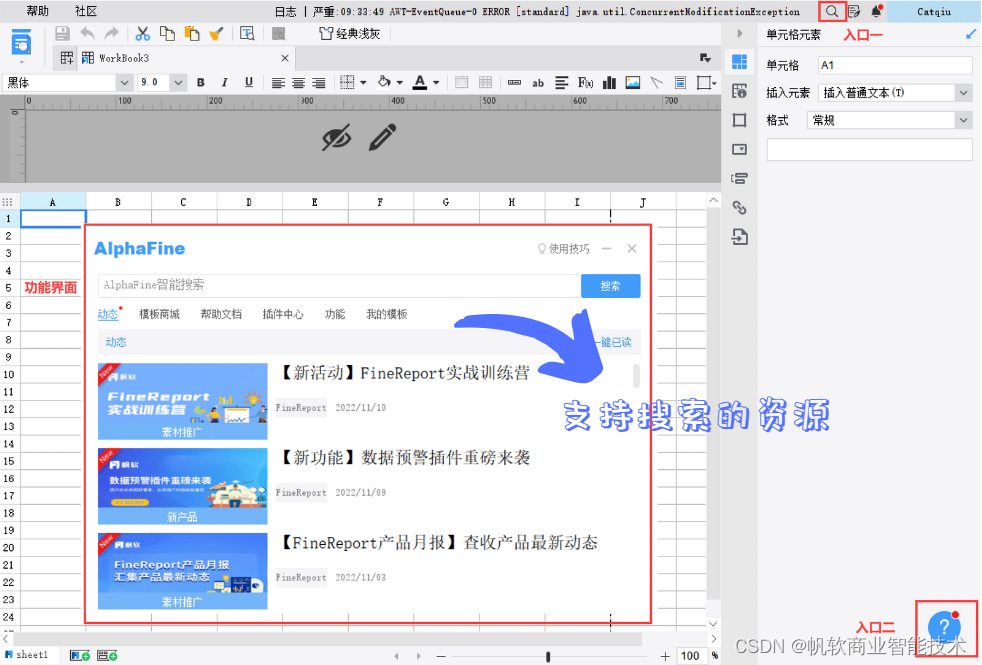Activate the format painter brush
Viewport: 982px width, 665px height.
(x=216, y=34)
